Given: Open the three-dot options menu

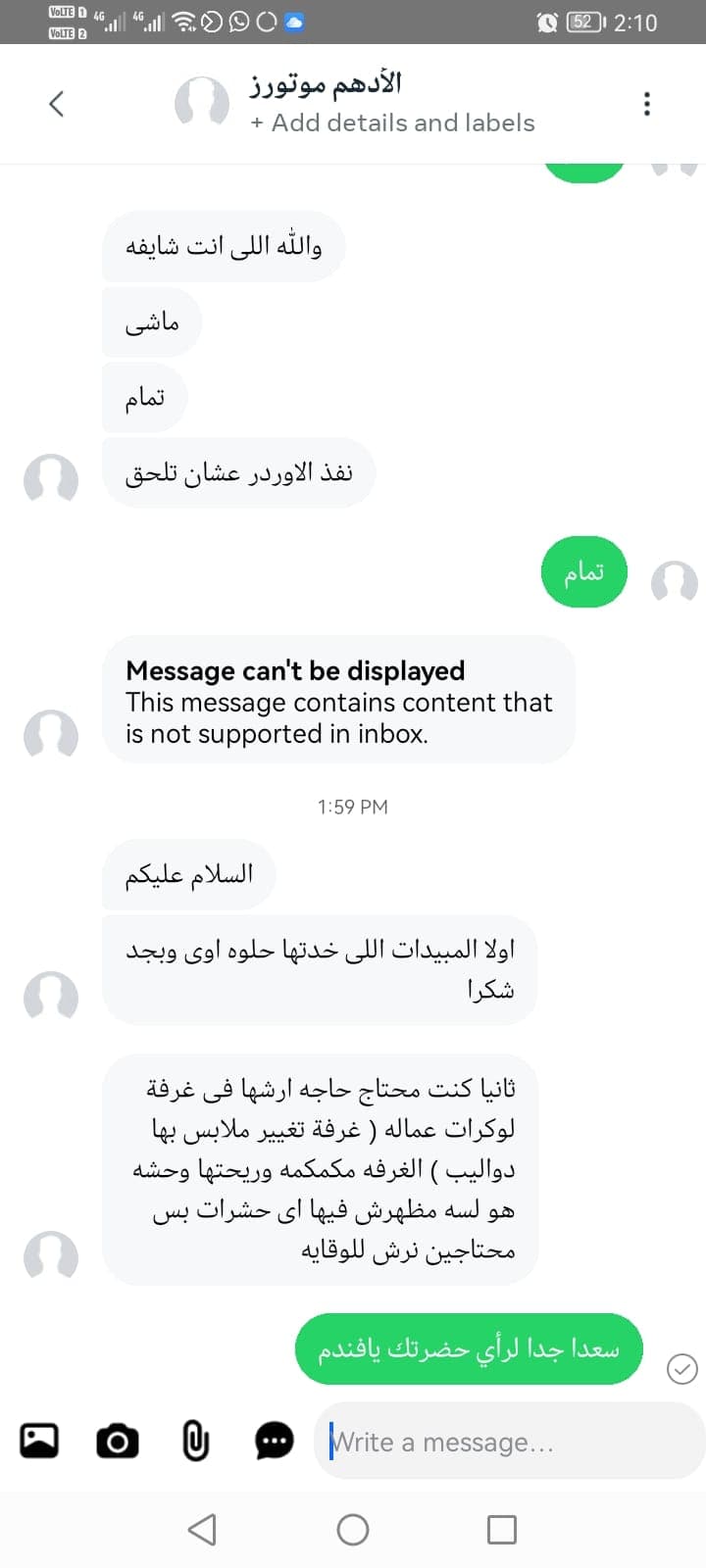Looking at the screenshot, I should (x=646, y=102).
